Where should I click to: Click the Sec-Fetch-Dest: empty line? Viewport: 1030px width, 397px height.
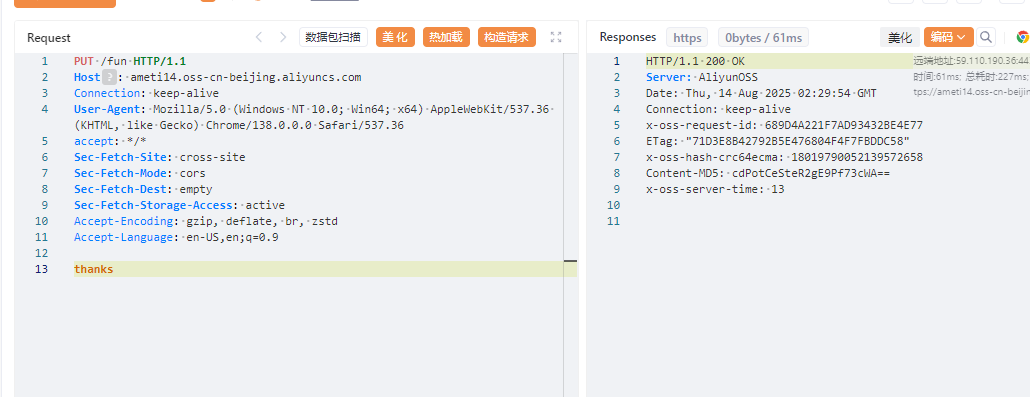[143, 189]
